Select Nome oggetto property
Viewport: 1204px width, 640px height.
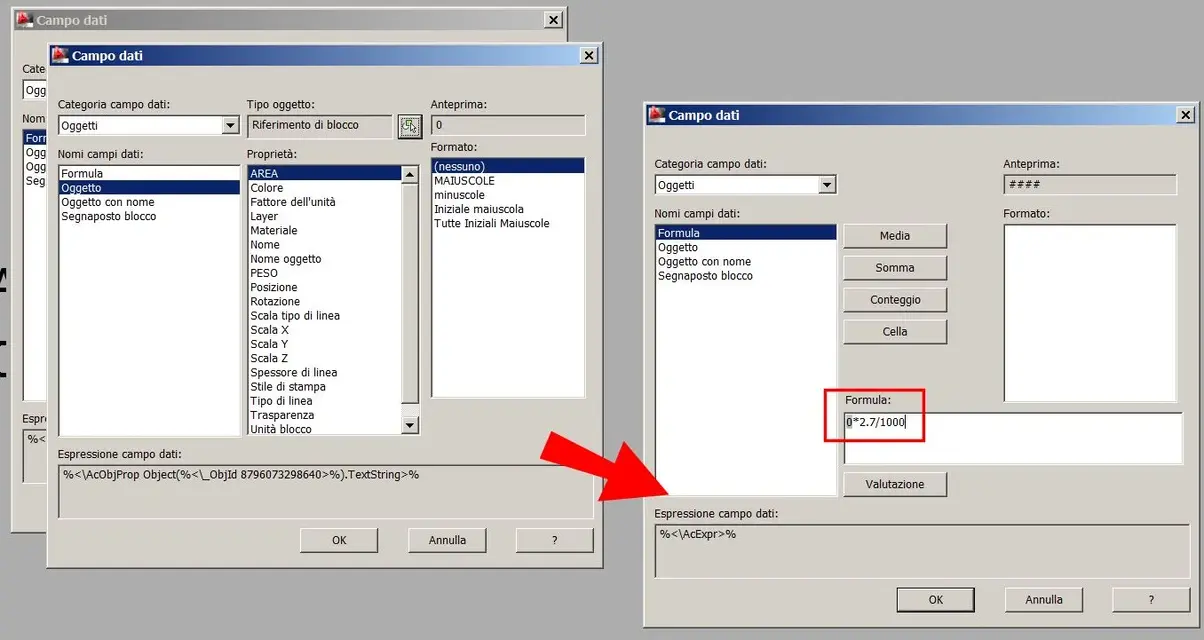pyautogui.click(x=324, y=259)
